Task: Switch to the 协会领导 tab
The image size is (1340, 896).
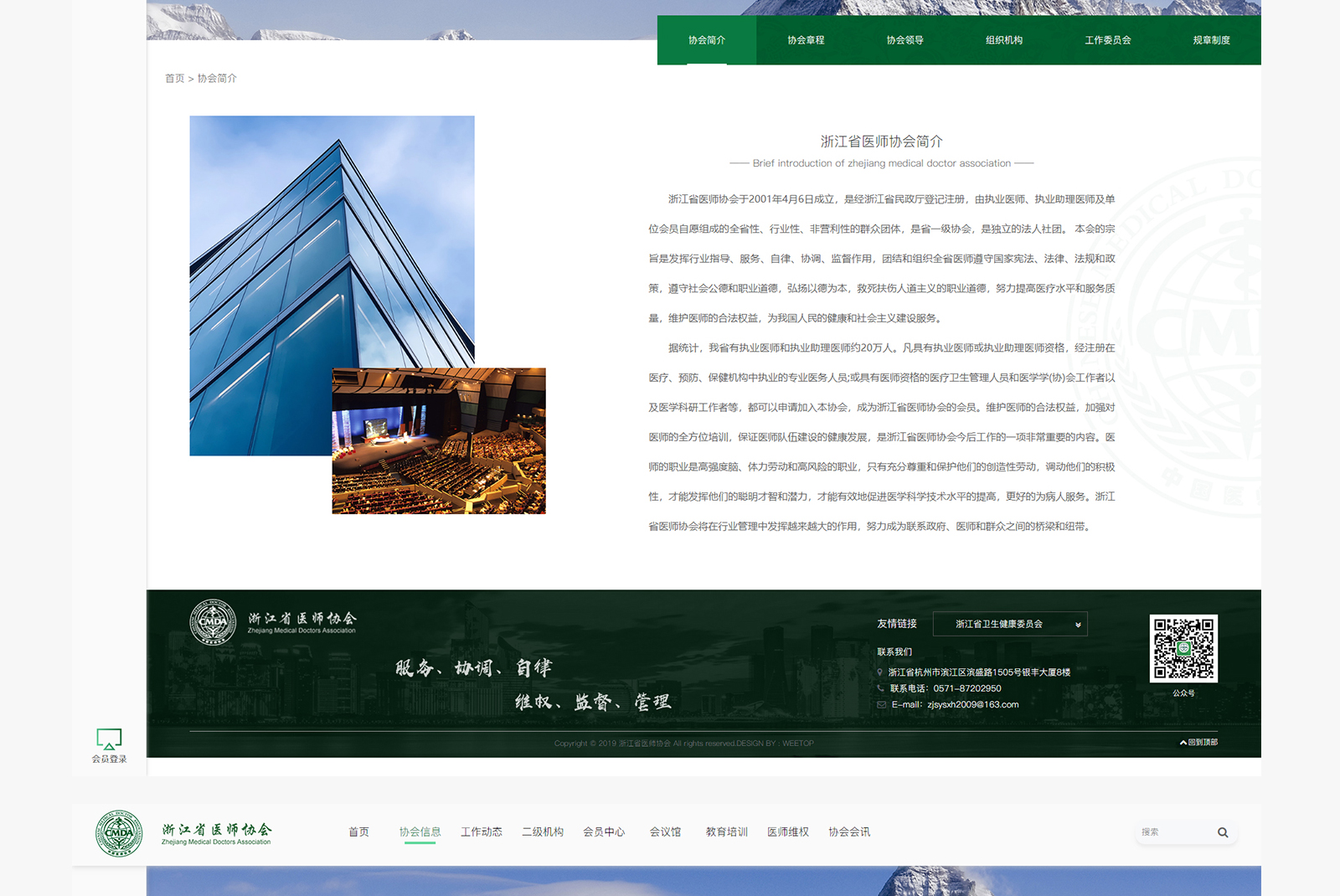Action: click(904, 40)
